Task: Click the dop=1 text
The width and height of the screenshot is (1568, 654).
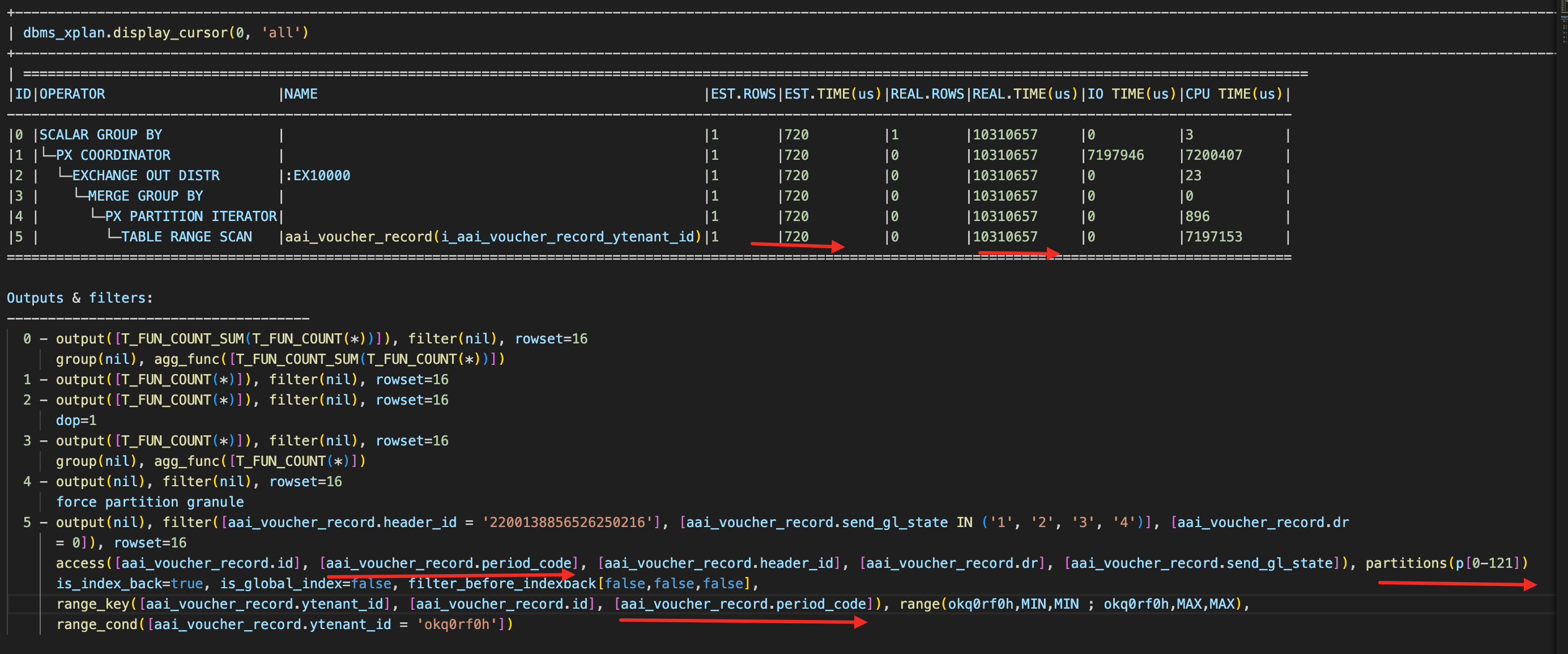Action: click(76, 420)
